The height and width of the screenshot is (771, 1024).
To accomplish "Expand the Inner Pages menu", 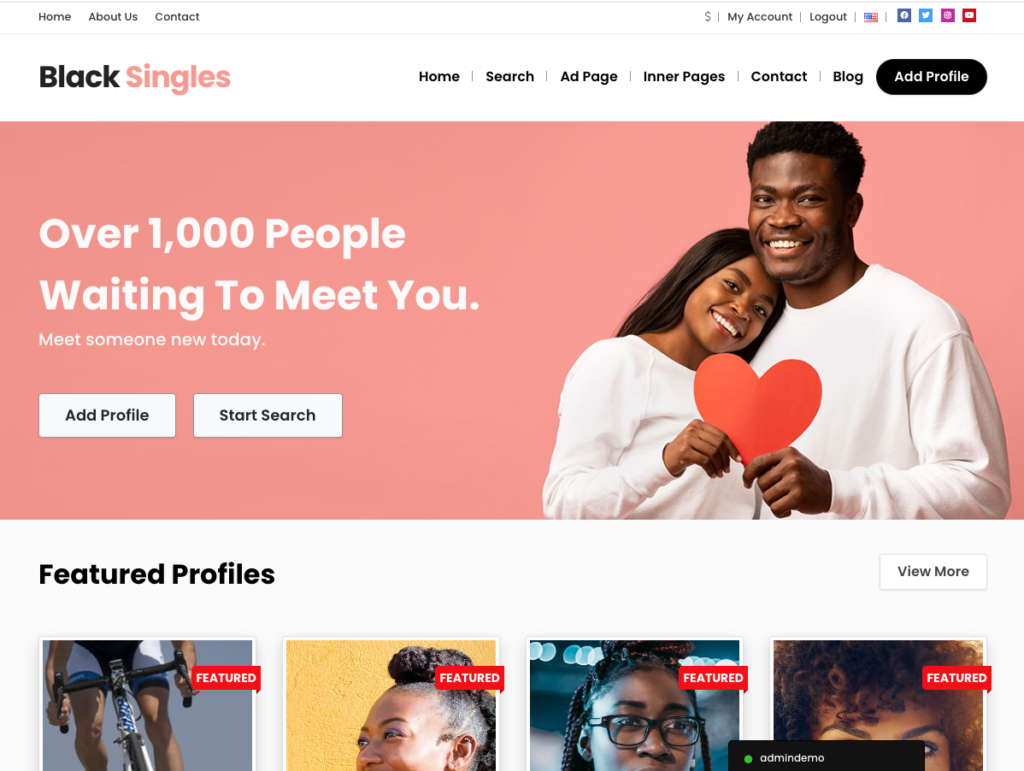I will (684, 76).
